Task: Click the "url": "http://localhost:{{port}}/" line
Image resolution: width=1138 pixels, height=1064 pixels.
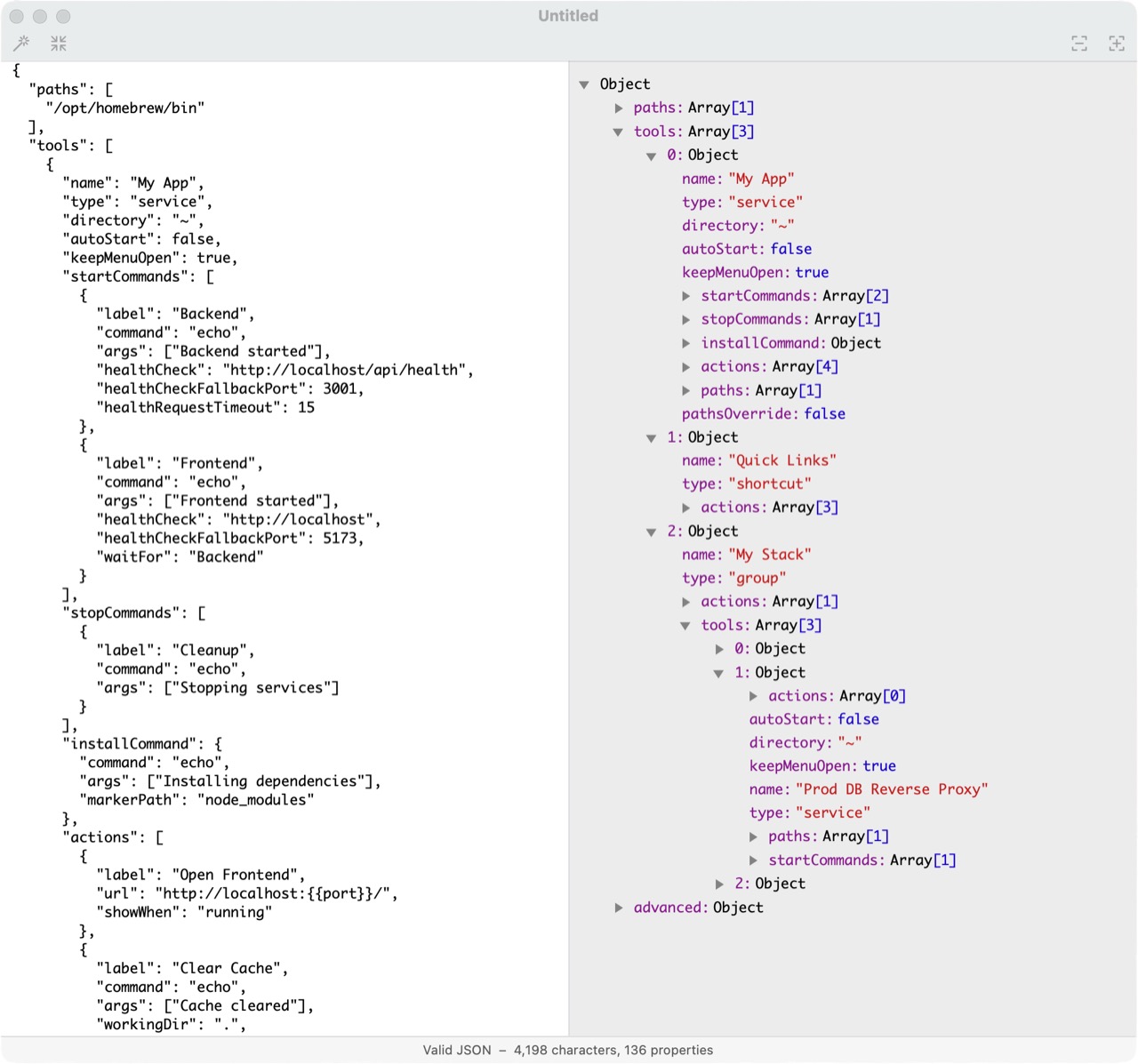Action: point(247,893)
